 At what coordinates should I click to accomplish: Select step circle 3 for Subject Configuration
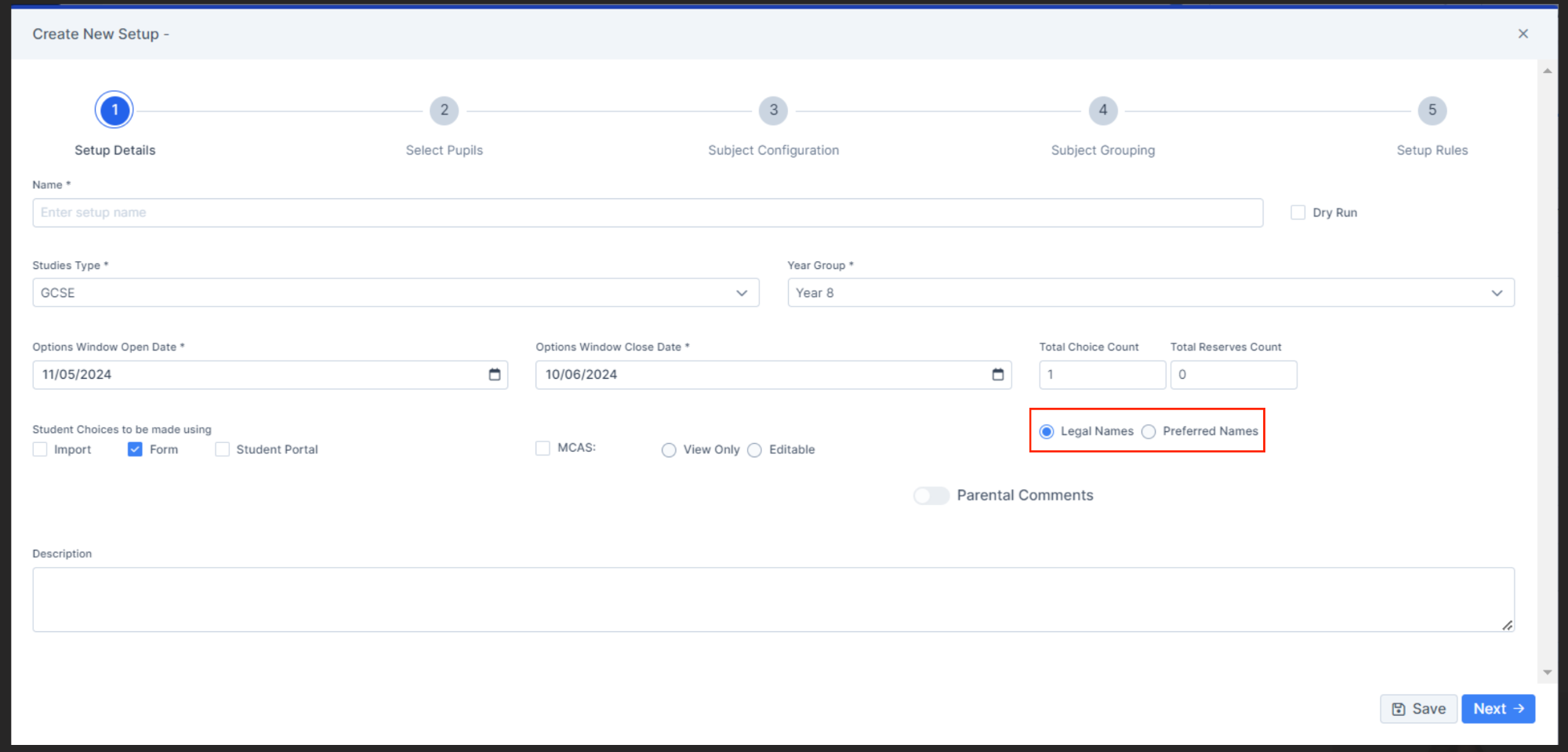(773, 110)
